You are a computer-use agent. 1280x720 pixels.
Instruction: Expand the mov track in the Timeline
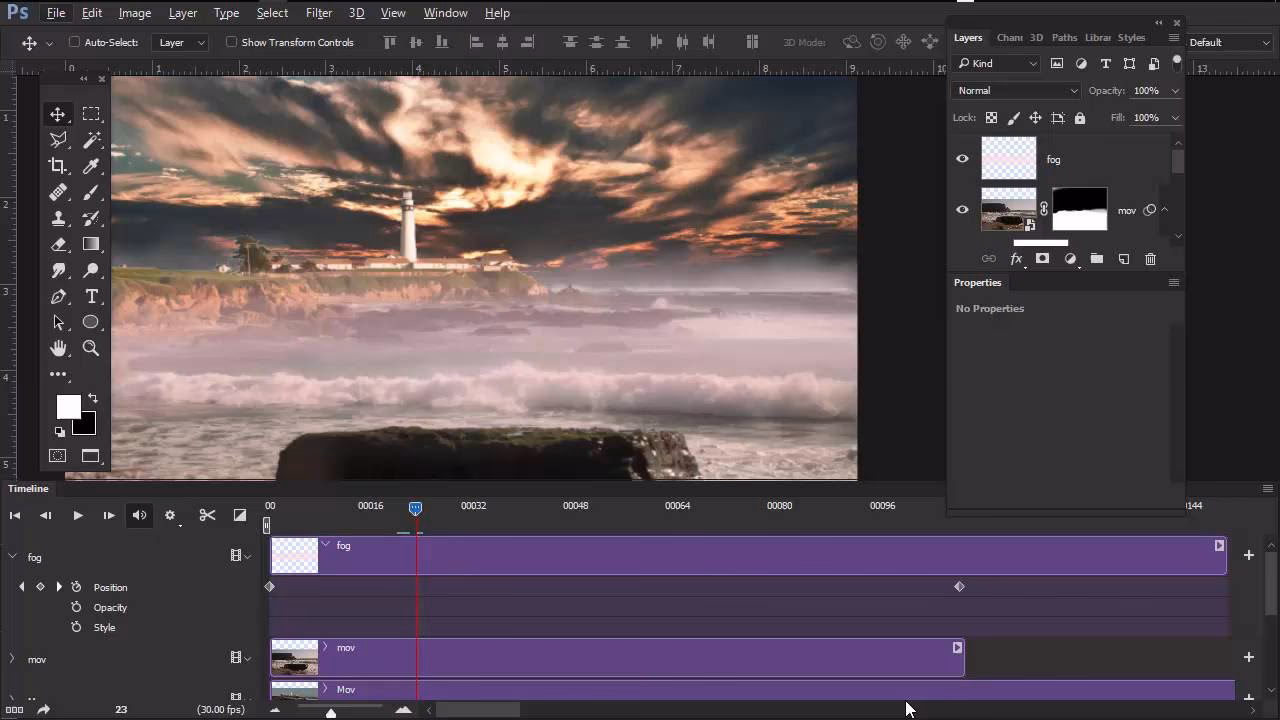(12, 659)
